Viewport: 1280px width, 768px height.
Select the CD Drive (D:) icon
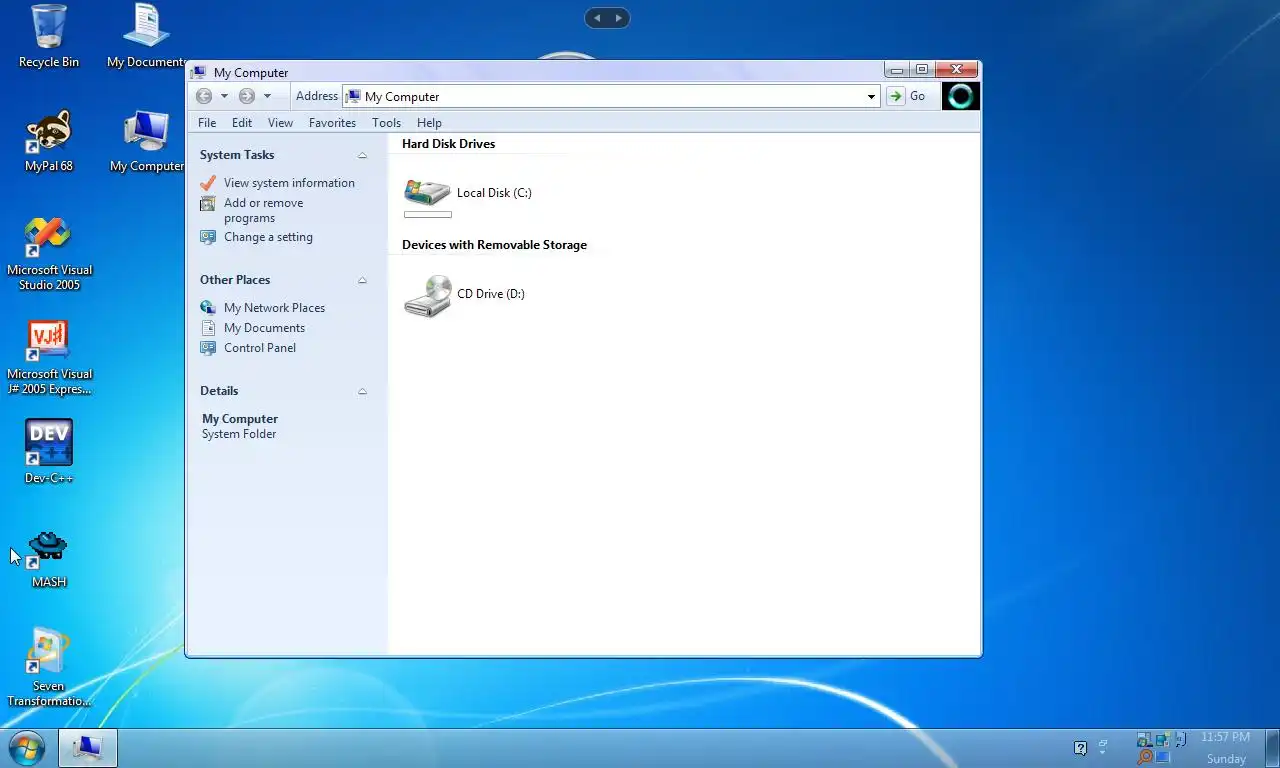point(428,296)
